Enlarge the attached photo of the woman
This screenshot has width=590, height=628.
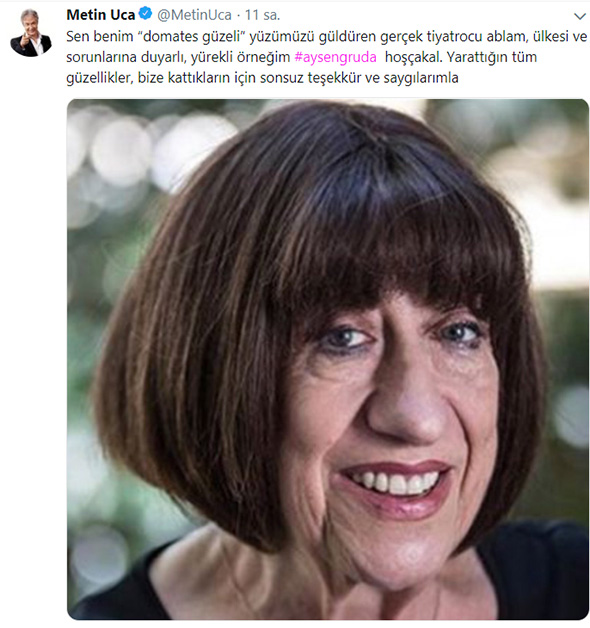coord(328,359)
